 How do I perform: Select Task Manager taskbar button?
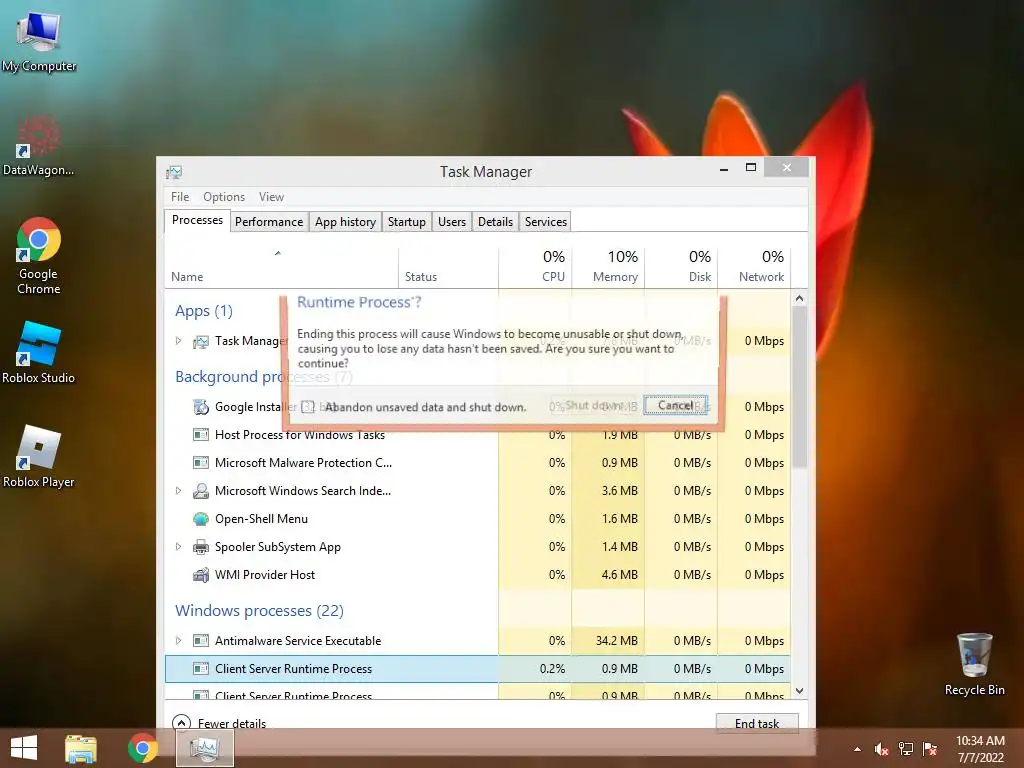tap(205, 748)
